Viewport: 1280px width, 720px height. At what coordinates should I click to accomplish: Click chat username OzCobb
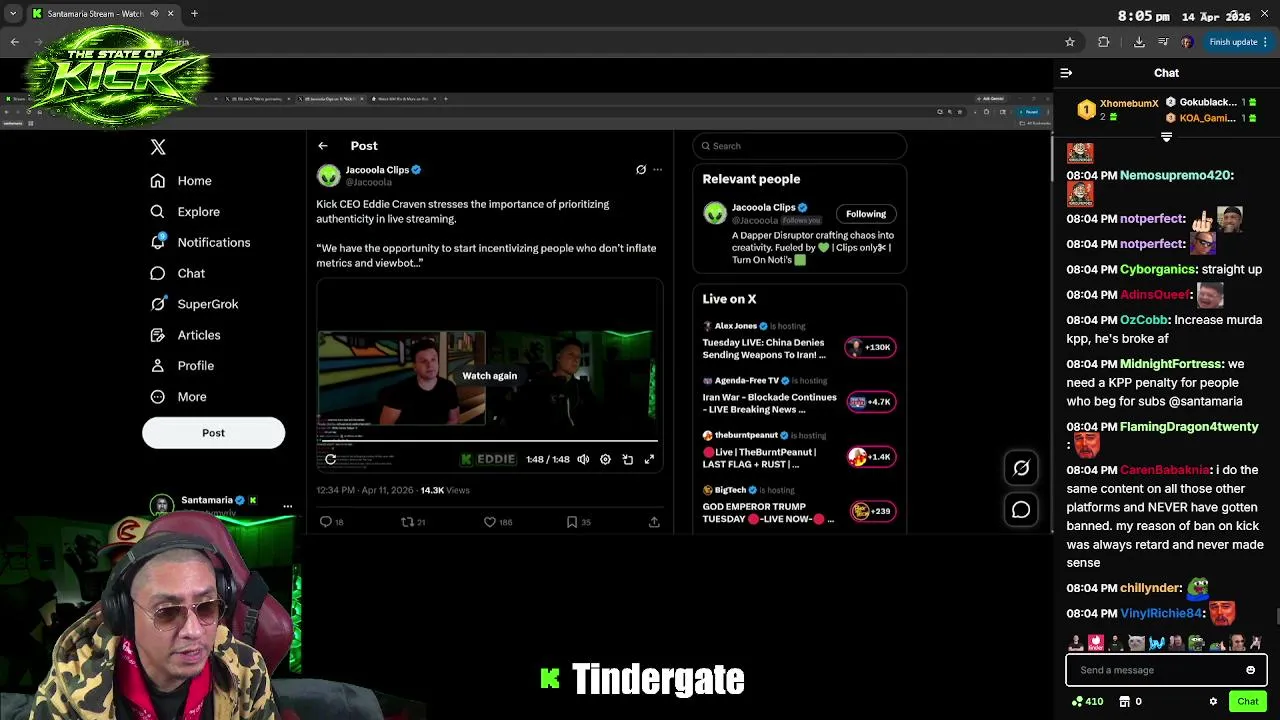1144,320
